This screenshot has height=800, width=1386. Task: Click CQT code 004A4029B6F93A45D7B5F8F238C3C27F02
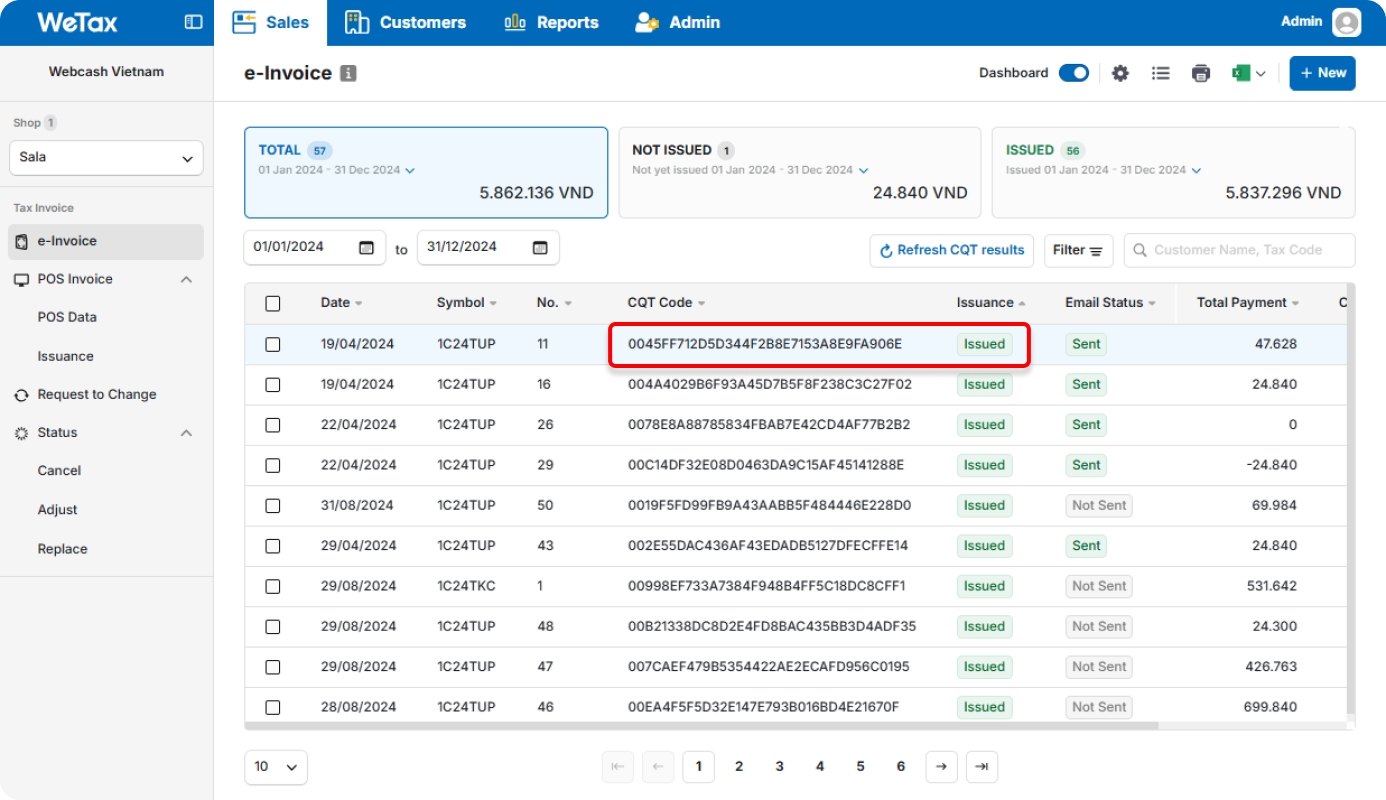point(770,384)
